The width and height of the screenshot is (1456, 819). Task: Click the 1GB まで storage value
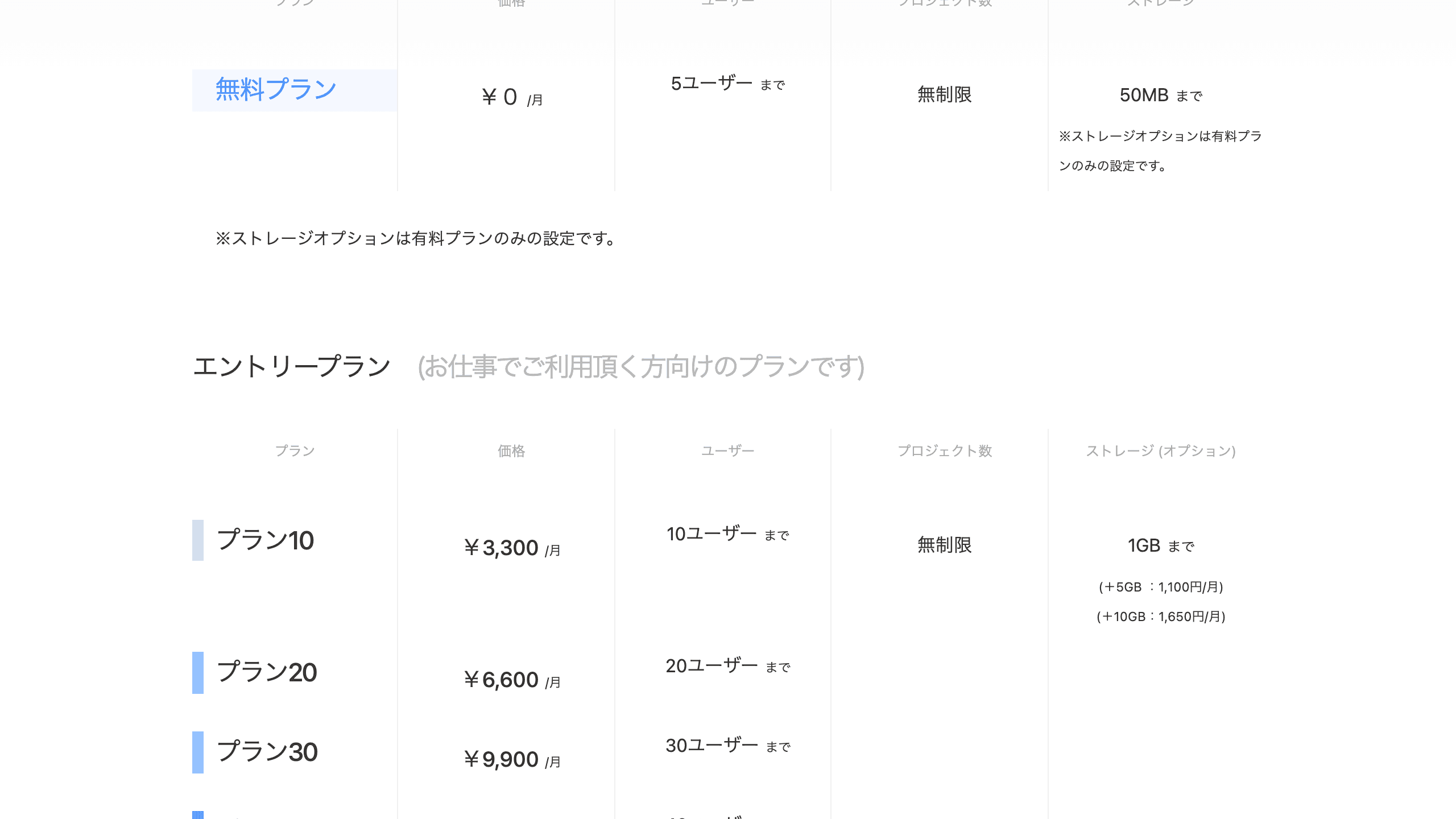click(x=1161, y=545)
